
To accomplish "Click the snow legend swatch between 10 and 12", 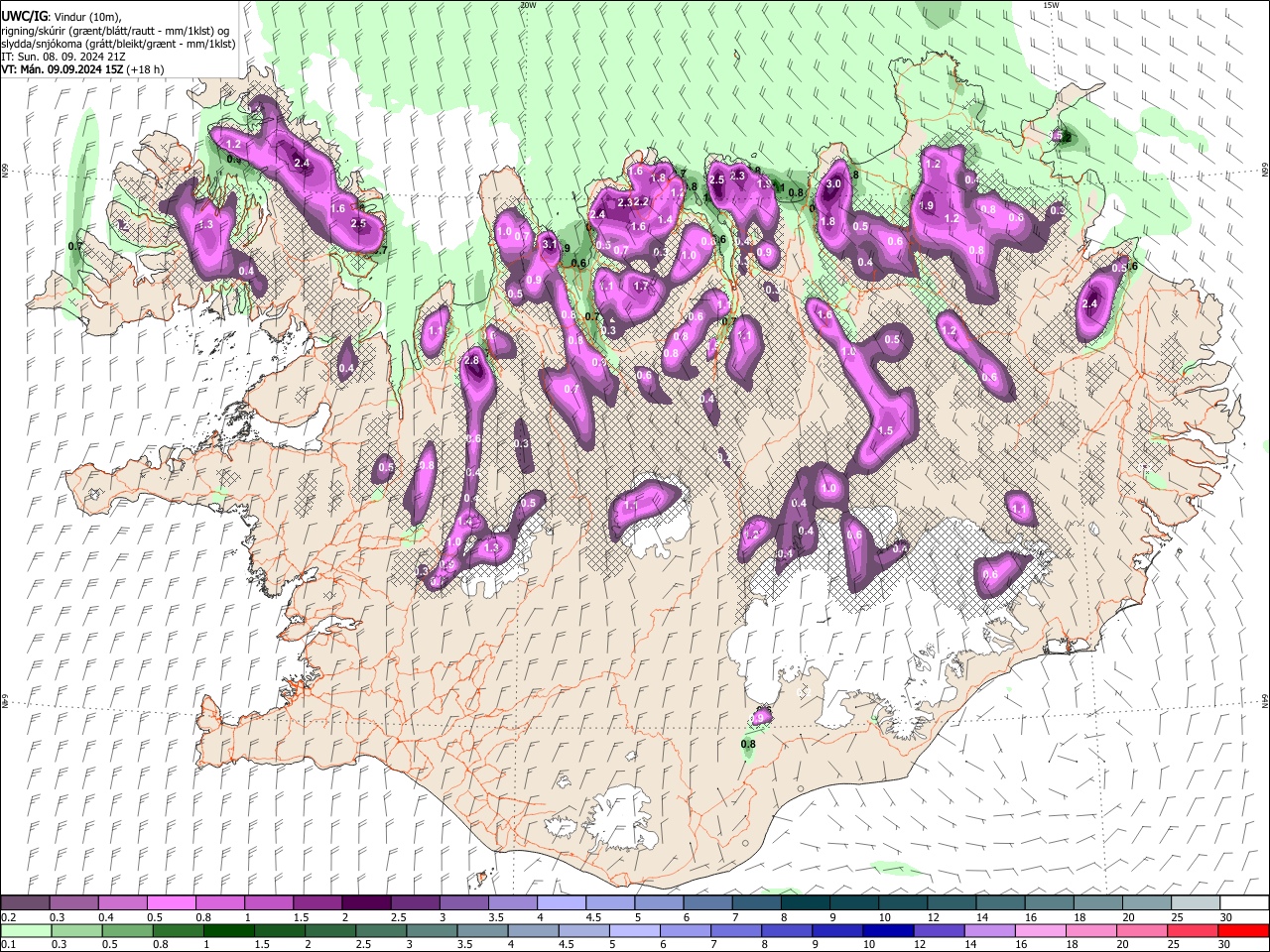I will pyautogui.click(x=901, y=903).
